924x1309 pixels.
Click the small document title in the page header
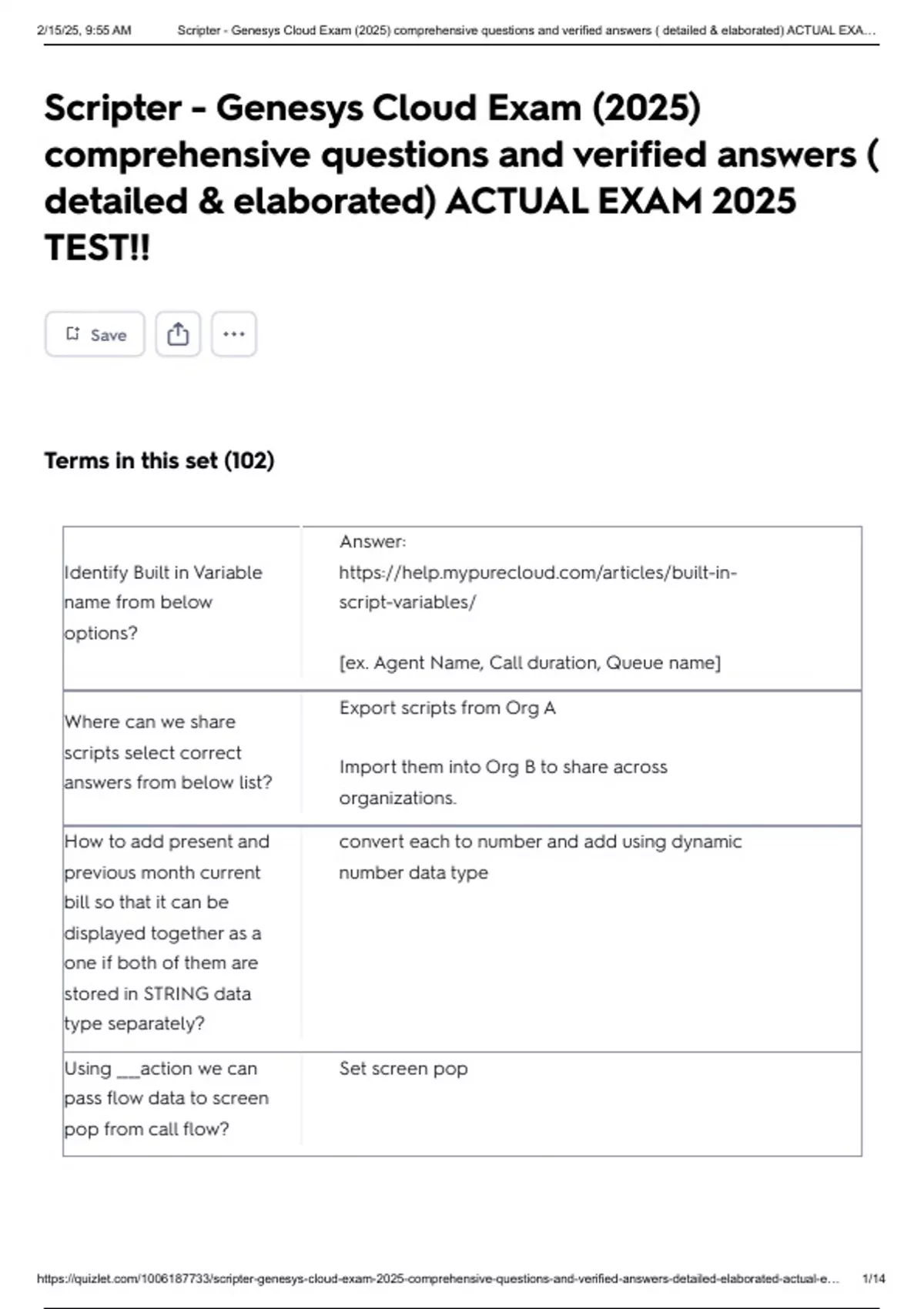tap(527, 31)
